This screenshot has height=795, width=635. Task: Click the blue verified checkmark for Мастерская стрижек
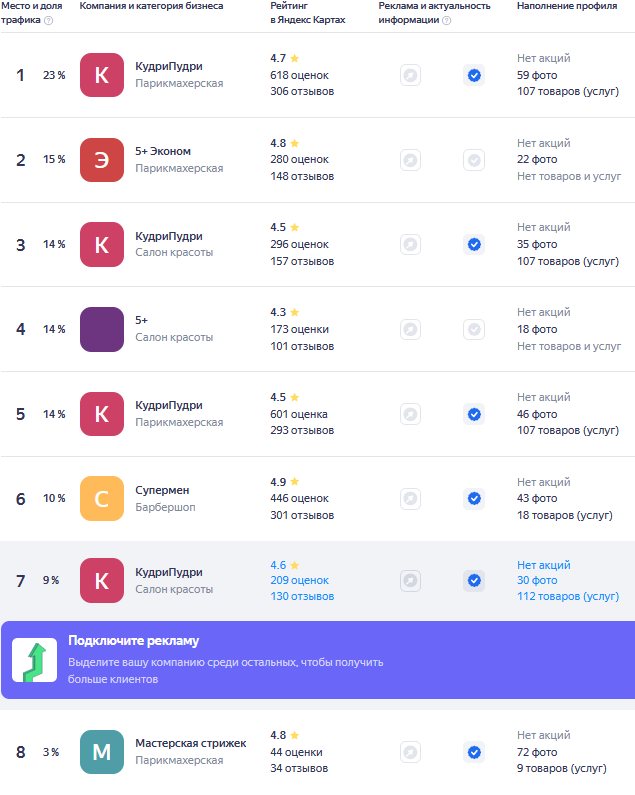tap(474, 752)
